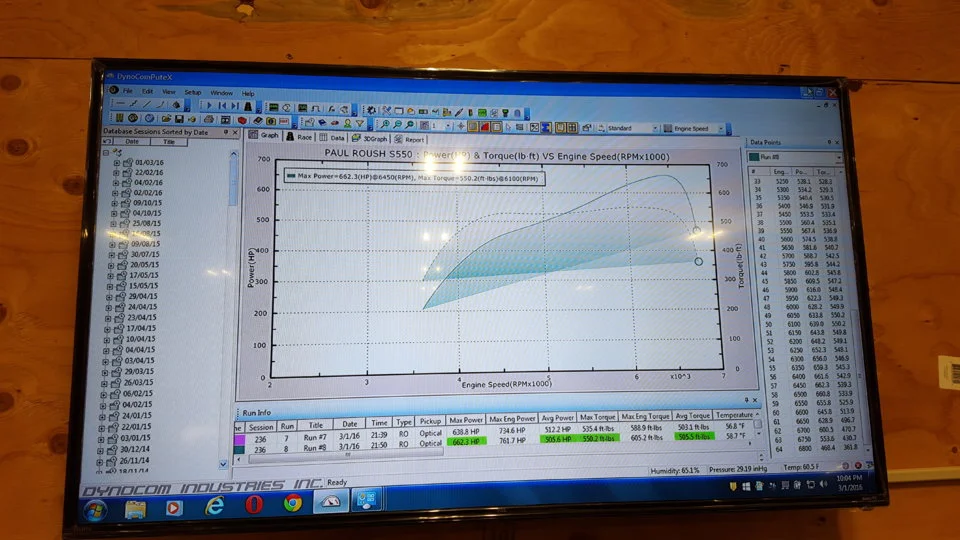Zoom out with the second magnifier icon
The image size is (960, 540).
397,124
